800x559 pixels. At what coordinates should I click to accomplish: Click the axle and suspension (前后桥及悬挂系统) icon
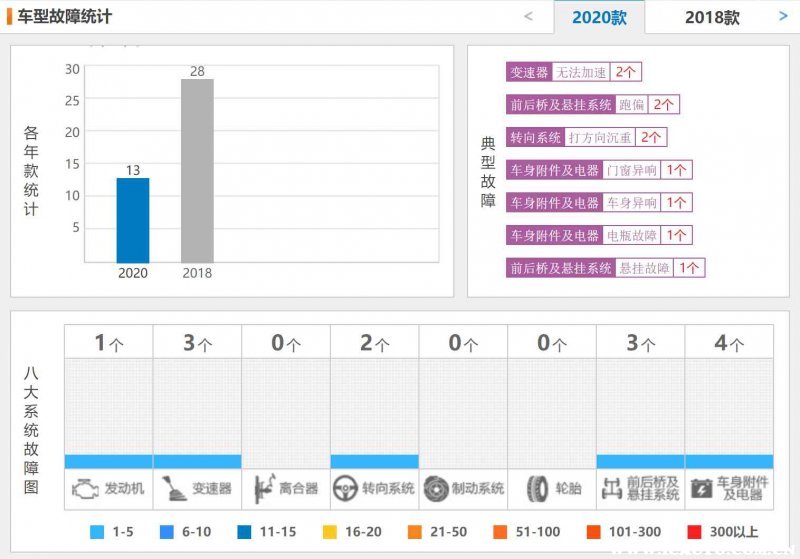[612, 489]
